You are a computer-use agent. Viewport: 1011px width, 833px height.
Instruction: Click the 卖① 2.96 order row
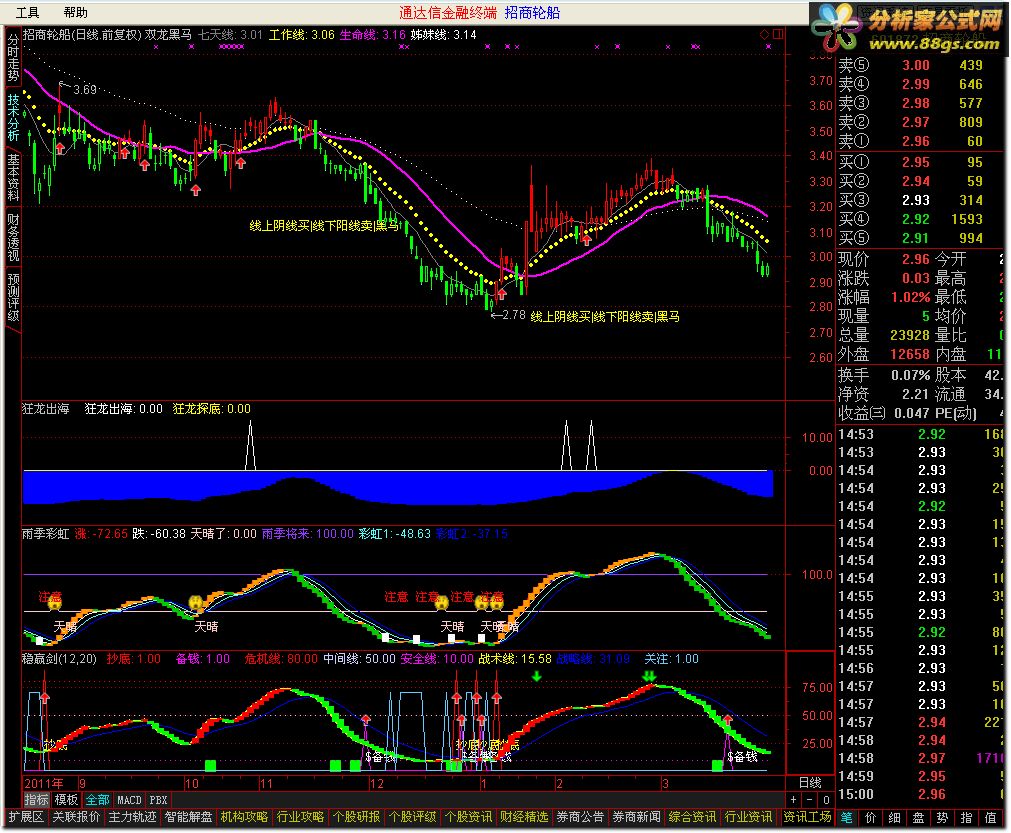click(919, 141)
